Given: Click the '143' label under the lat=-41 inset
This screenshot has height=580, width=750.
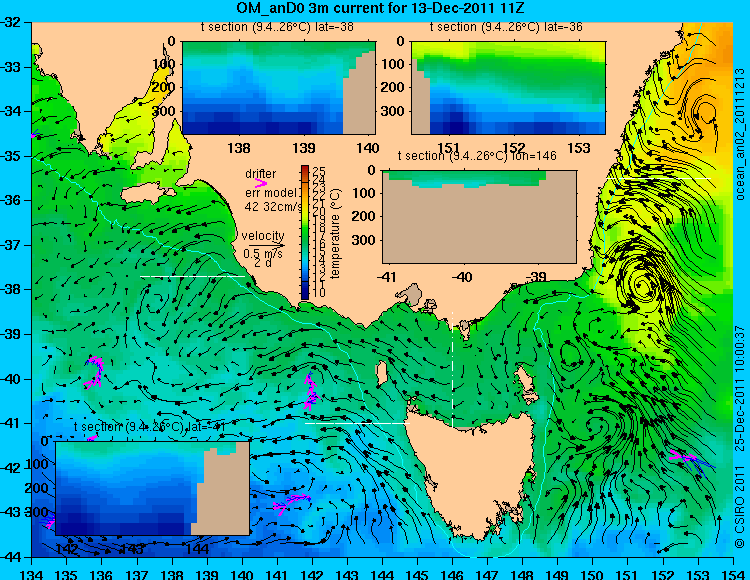Looking at the screenshot, I should 132,549.
